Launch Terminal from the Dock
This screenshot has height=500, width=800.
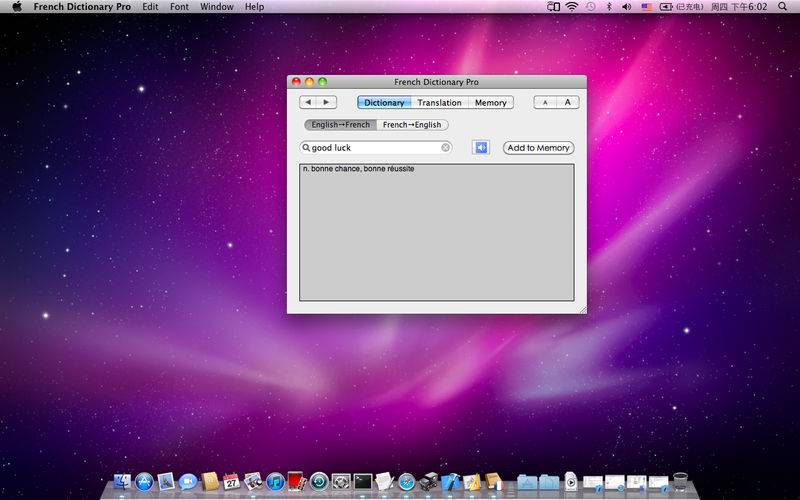click(x=363, y=482)
